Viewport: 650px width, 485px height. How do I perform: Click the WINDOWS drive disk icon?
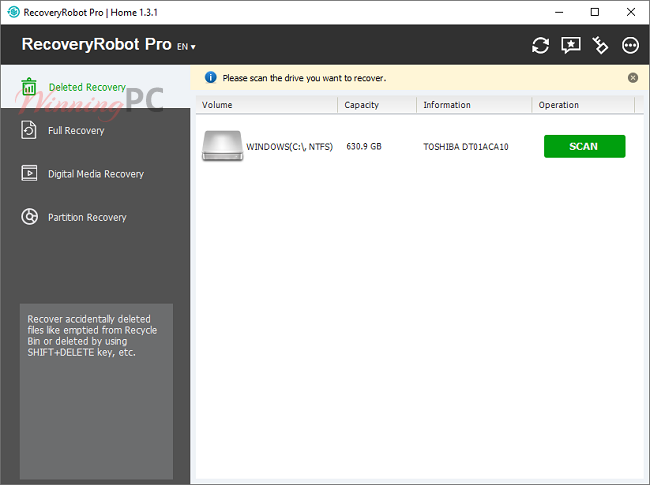click(222, 146)
